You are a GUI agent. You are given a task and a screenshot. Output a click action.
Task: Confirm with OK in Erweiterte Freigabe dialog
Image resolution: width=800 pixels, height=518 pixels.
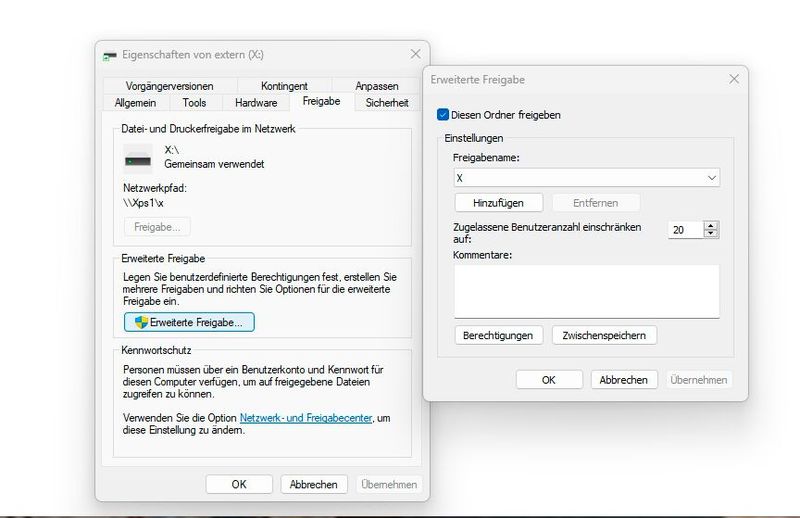549,380
